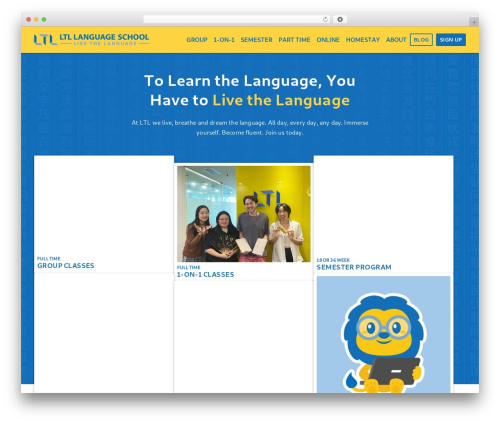Click the Blog button
The width and height of the screenshot is (500, 423).
(421, 40)
